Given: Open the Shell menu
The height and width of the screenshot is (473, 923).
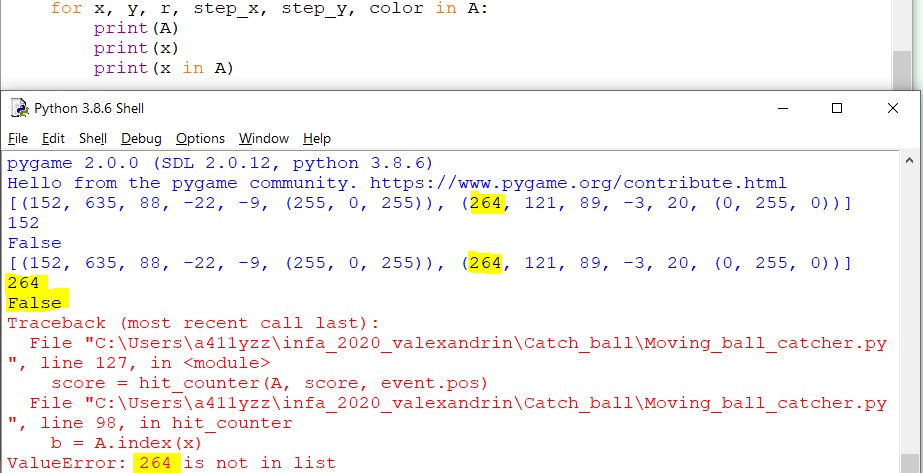Looking at the screenshot, I should click(x=92, y=138).
